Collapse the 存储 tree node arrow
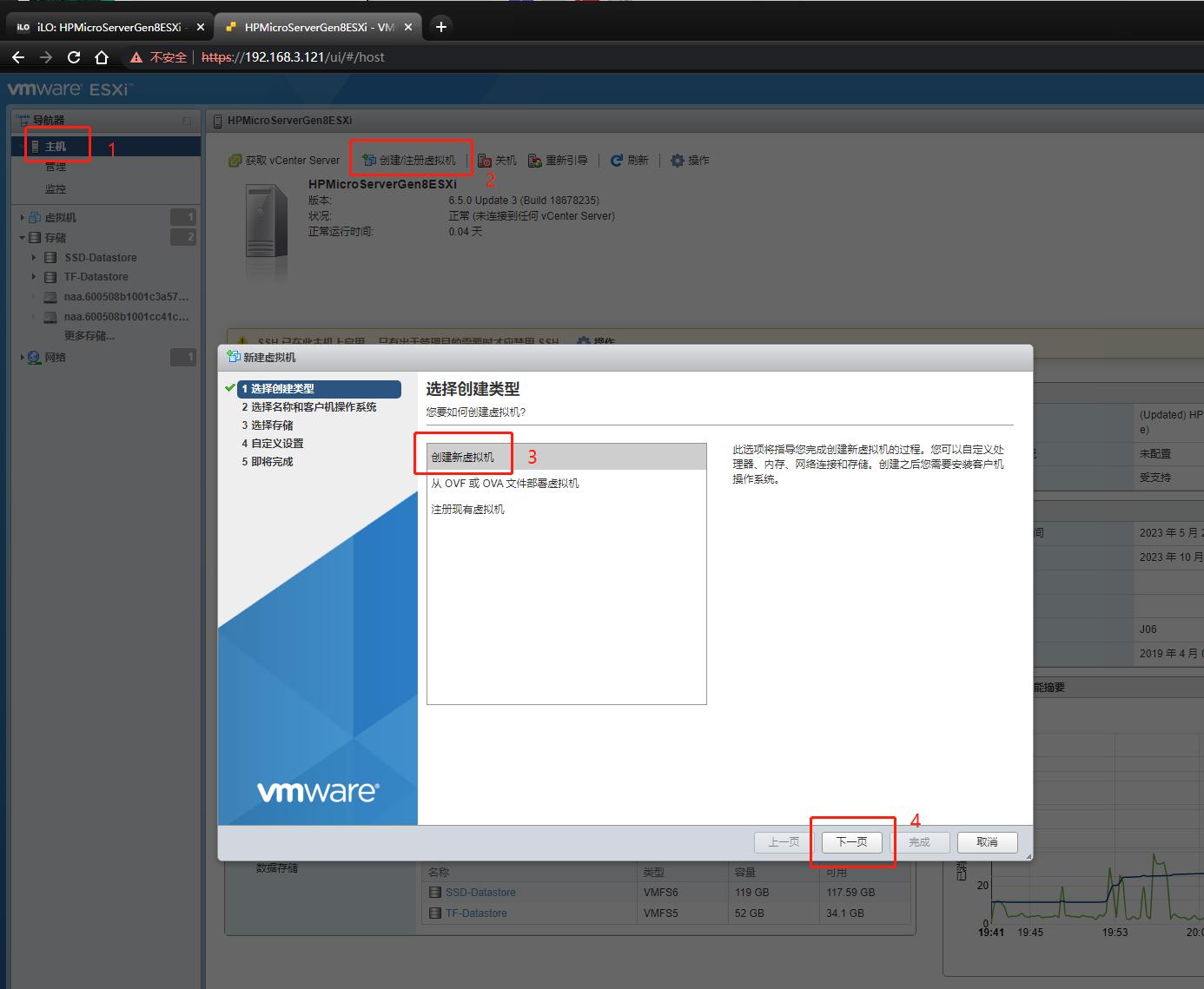1204x989 pixels. point(22,237)
